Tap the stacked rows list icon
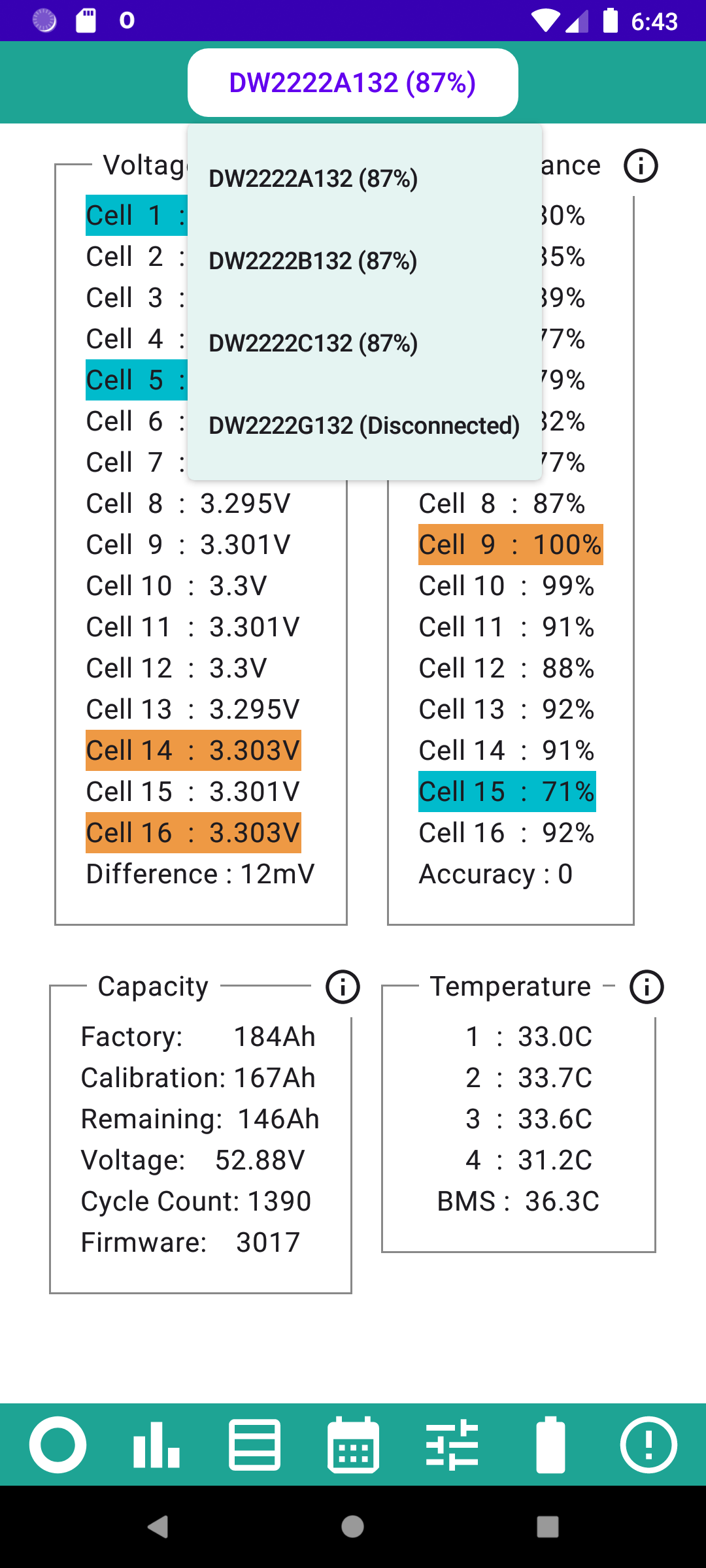 [254, 1445]
